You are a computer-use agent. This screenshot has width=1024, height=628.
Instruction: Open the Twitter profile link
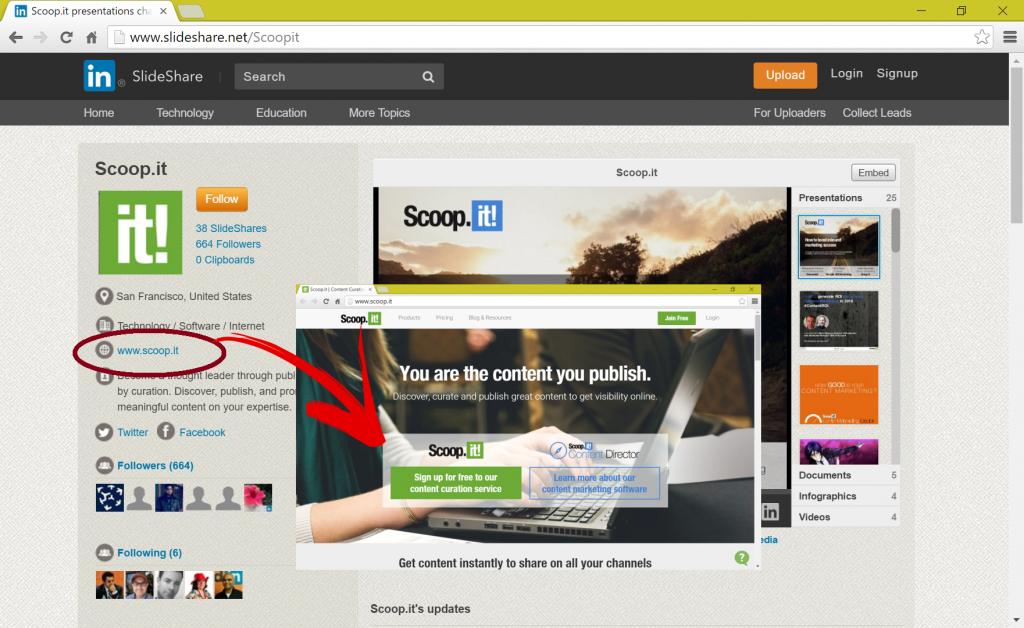[x=133, y=432]
